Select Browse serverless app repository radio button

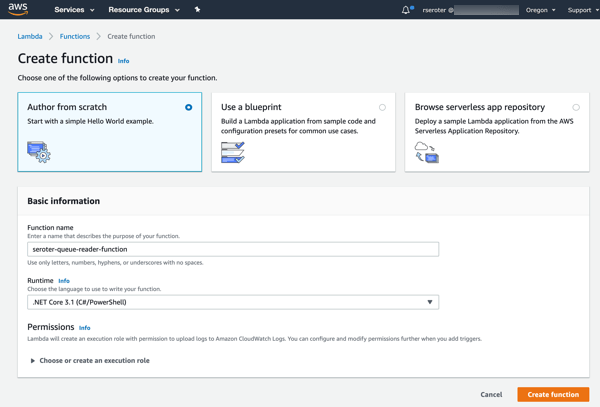point(576,107)
